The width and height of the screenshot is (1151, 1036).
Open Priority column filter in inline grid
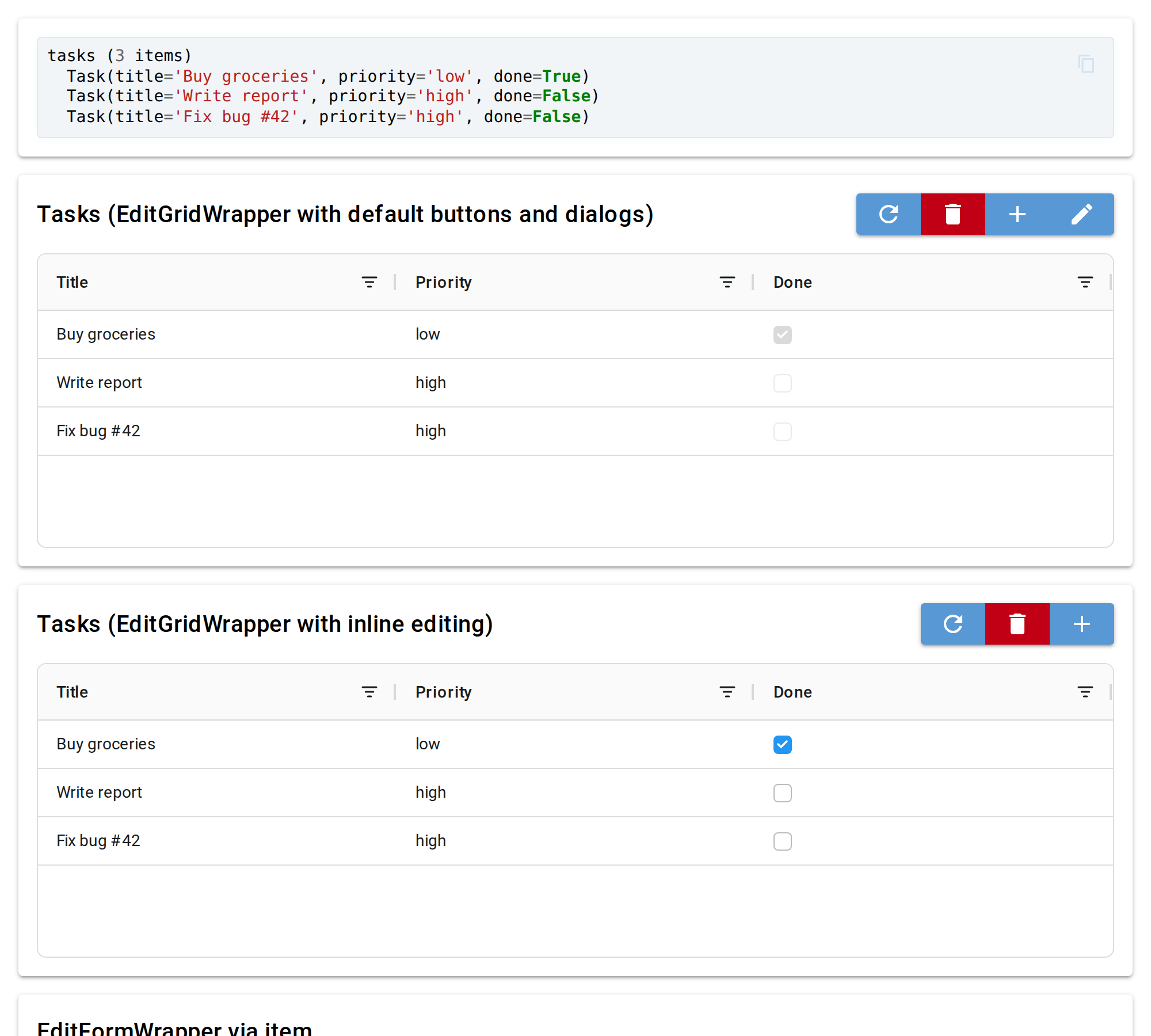pos(727,692)
